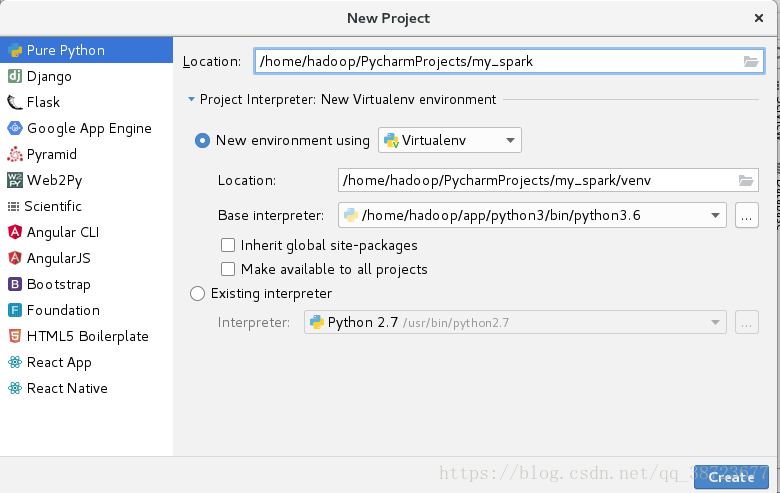
Task: Click the Flask icon in the project list
Action: 15,102
